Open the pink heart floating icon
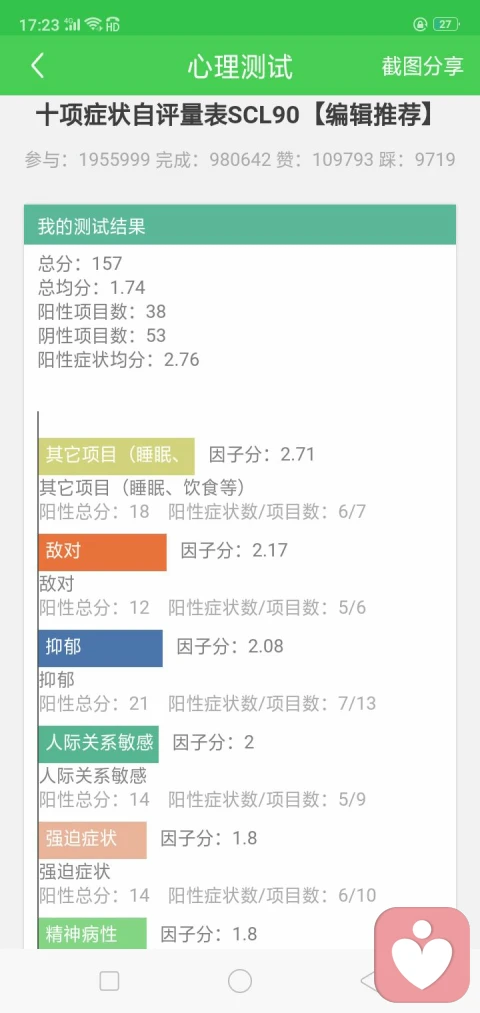This screenshot has height=1013, width=480. pos(422,955)
